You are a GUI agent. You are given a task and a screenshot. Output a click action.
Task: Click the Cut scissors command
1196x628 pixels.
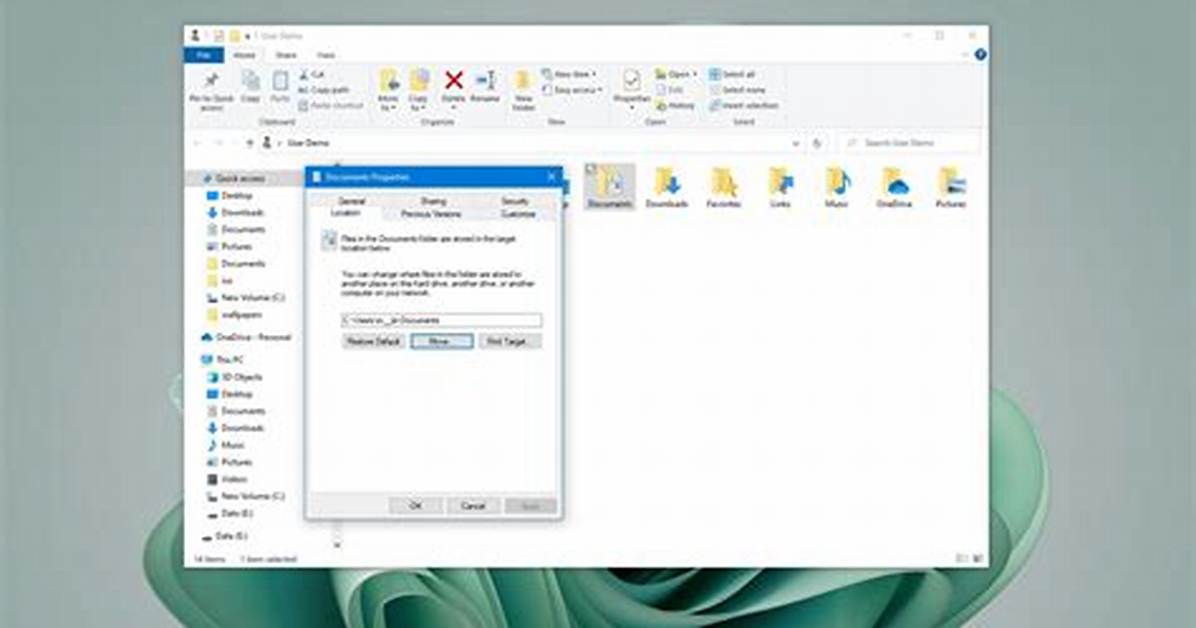click(313, 74)
